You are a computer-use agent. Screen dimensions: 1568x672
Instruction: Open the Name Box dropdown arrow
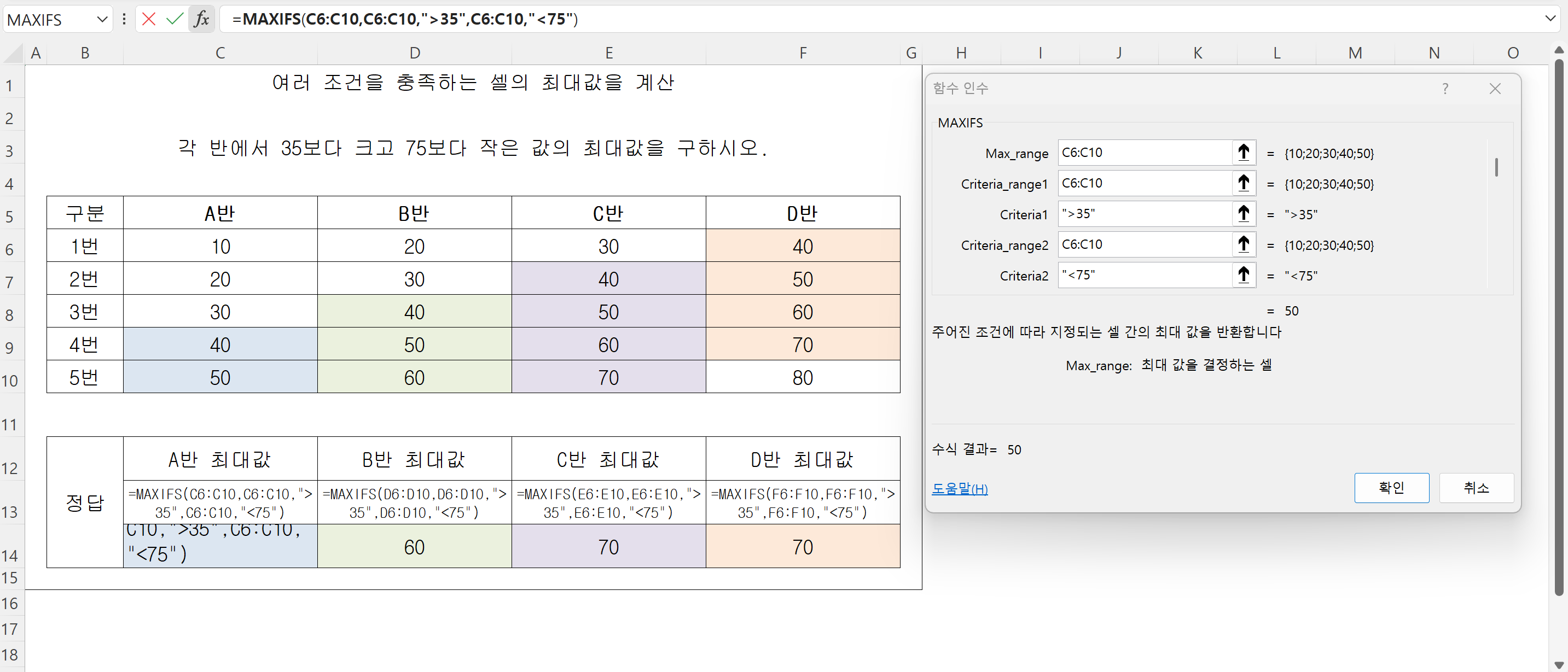[102, 20]
